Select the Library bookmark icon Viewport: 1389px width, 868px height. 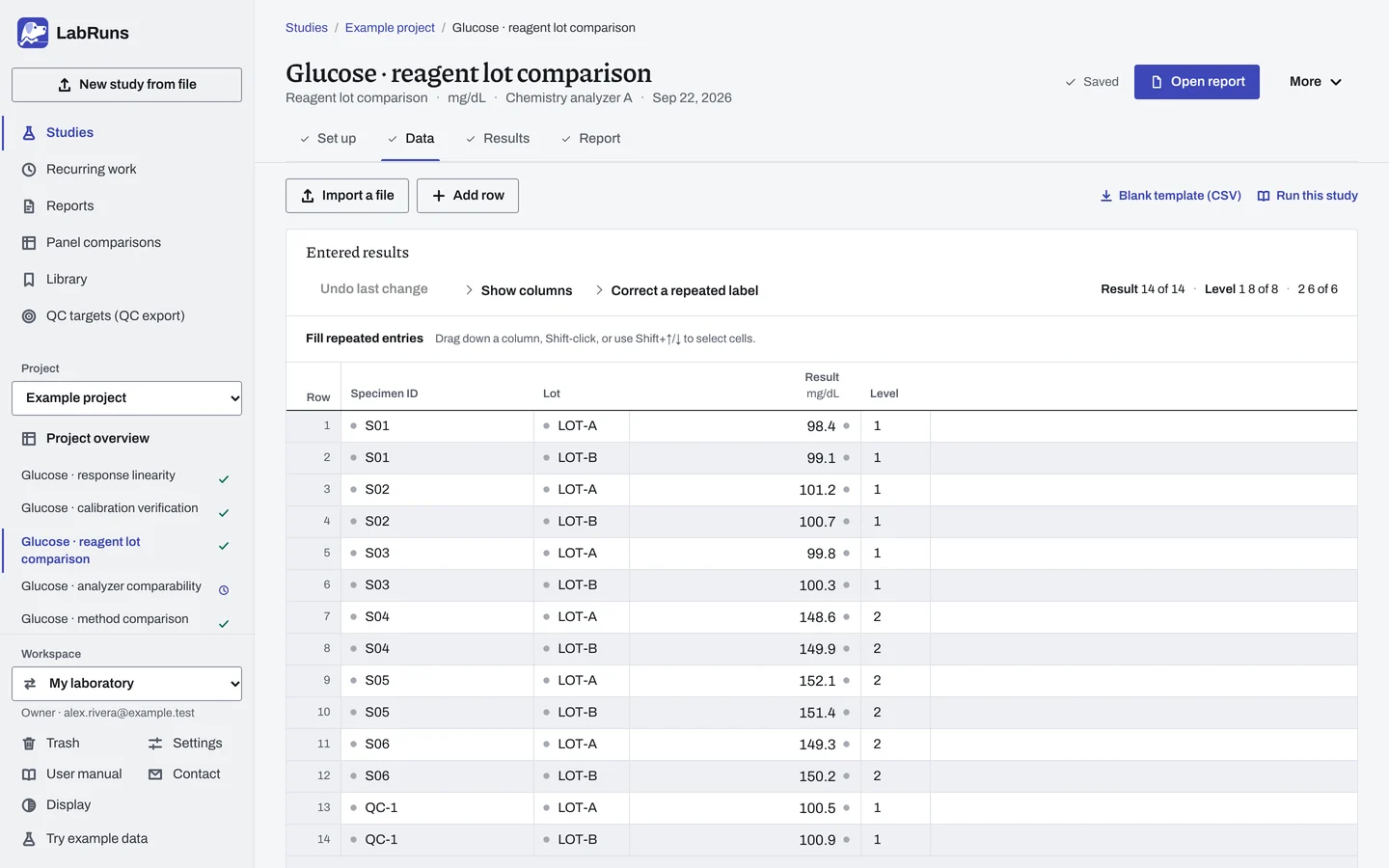coord(29,280)
